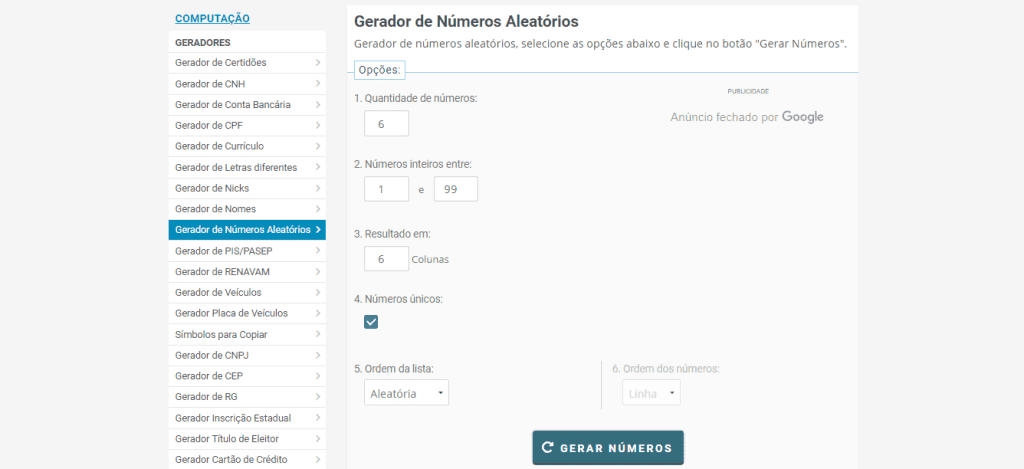The image size is (1024, 469).
Task: Click chevron arrow beside Símbolos para Copiar
Action: 317,334
